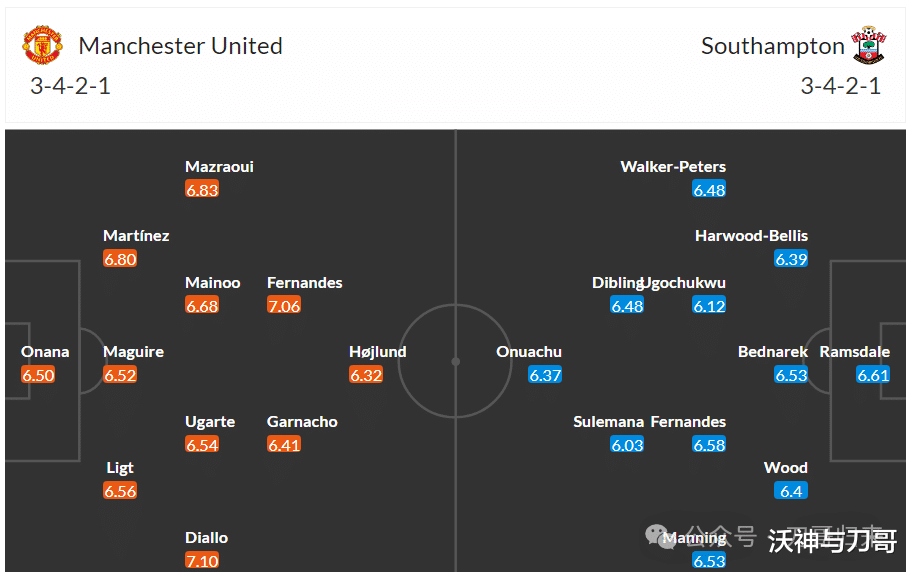
Task: Click goalkeeper Onana's name
Action: click(45, 351)
